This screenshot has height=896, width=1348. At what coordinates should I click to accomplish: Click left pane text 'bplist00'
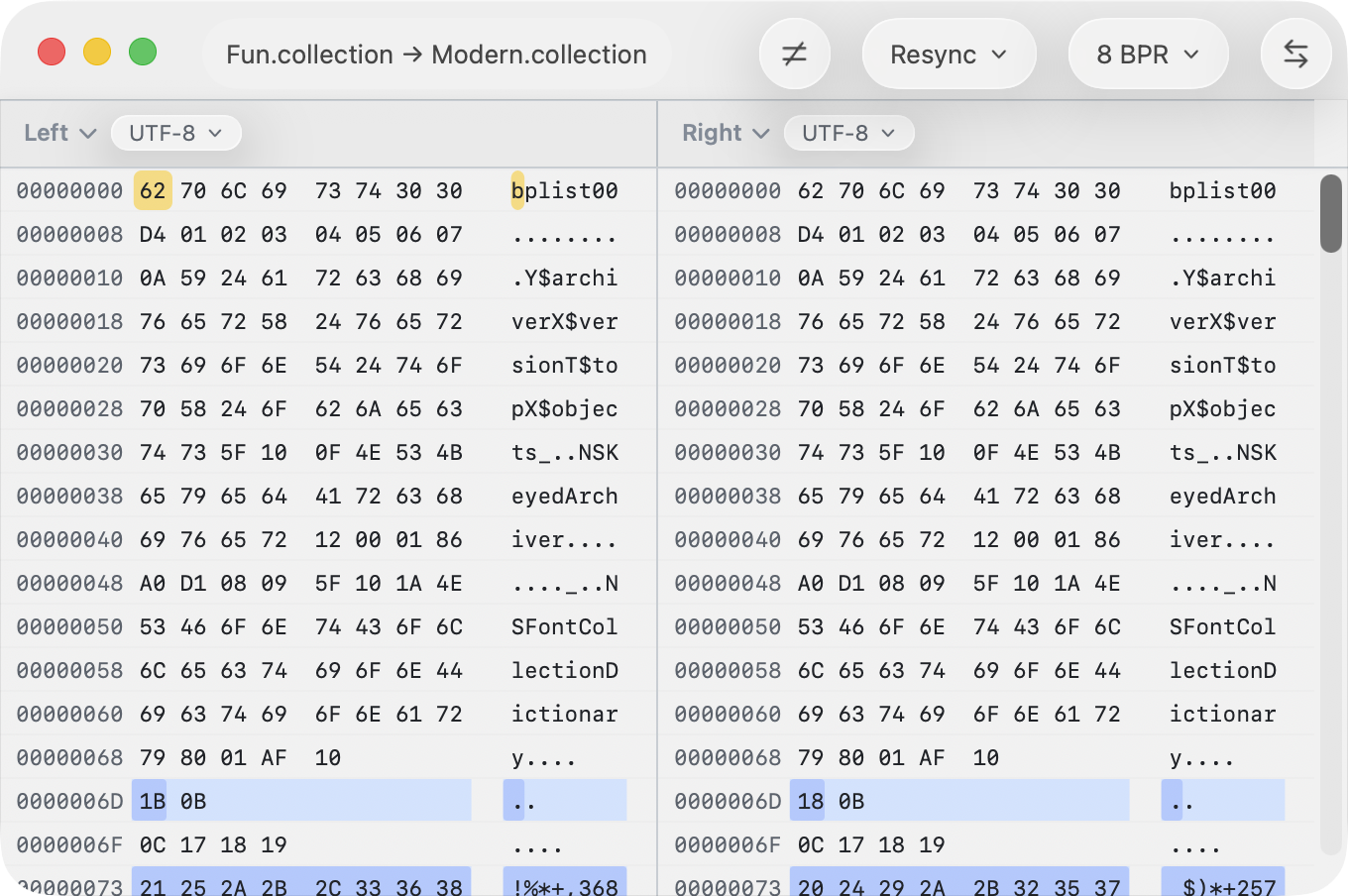[565, 190]
